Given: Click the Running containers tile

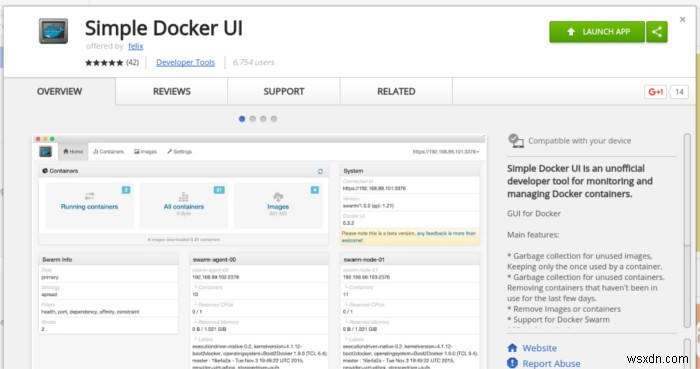Looking at the screenshot, I should 89,205.
